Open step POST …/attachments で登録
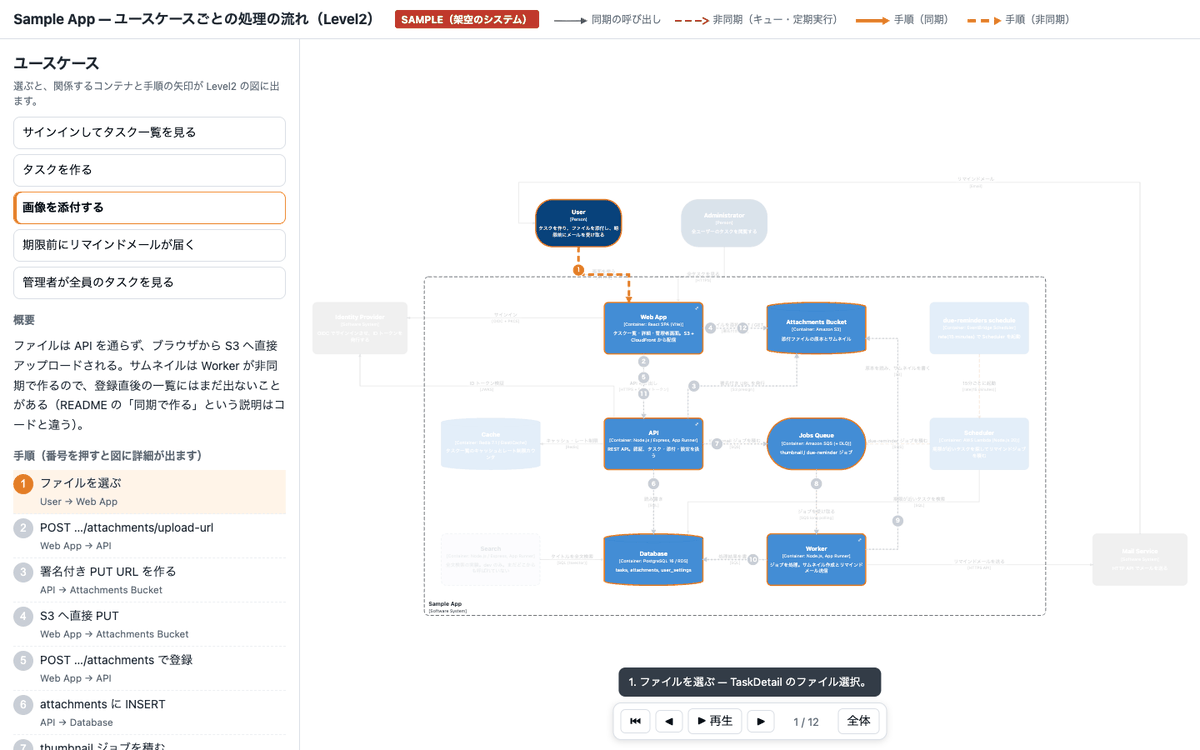This screenshot has width=1200, height=750. point(149,669)
